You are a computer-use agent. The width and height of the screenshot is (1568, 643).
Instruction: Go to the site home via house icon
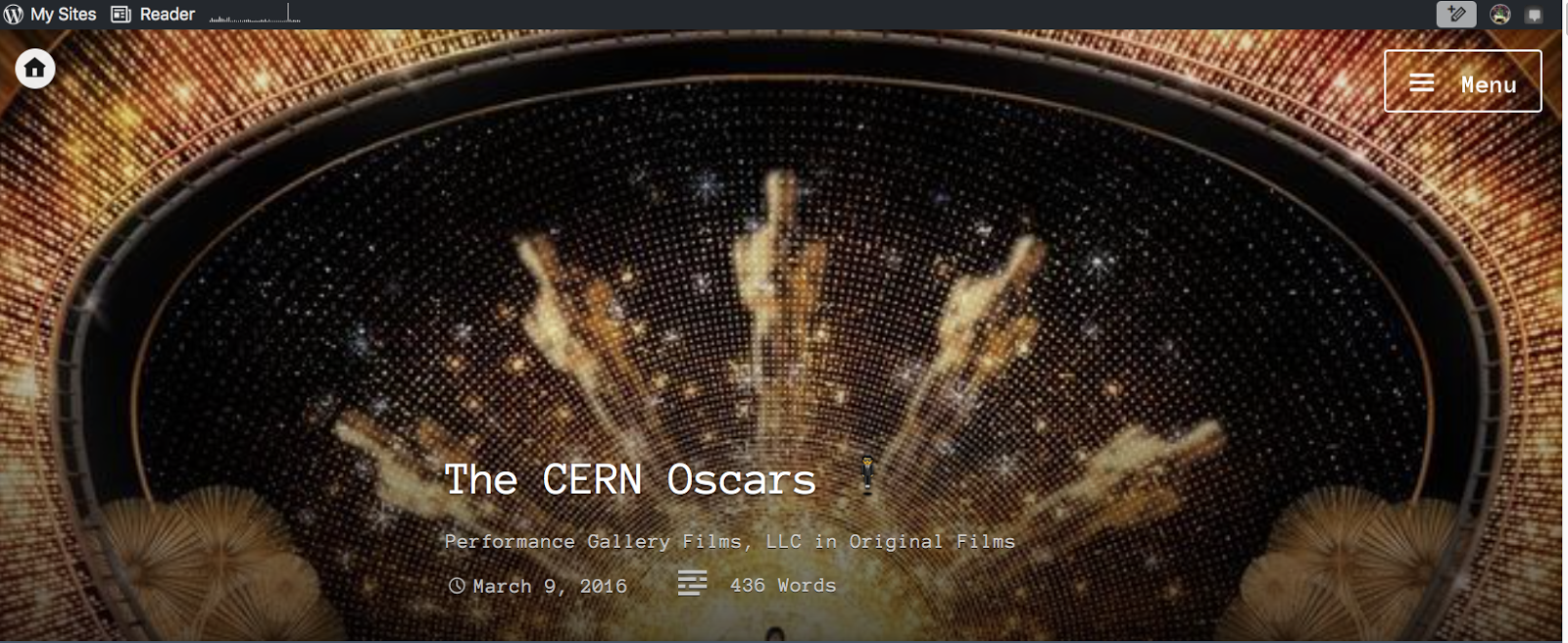tap(35, 69)
